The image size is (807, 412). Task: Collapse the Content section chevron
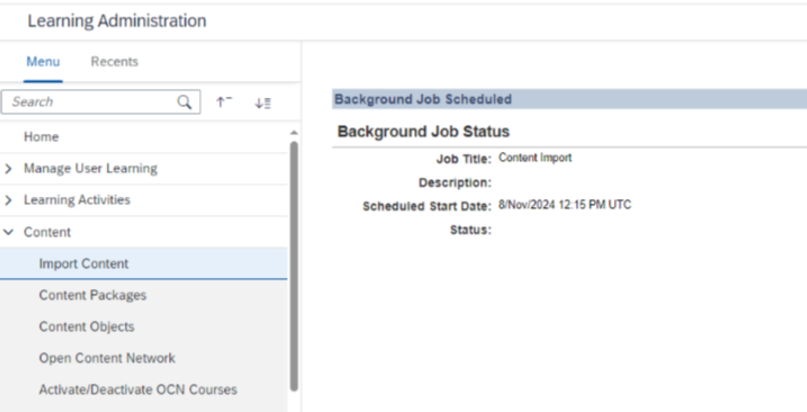(8, 232)
